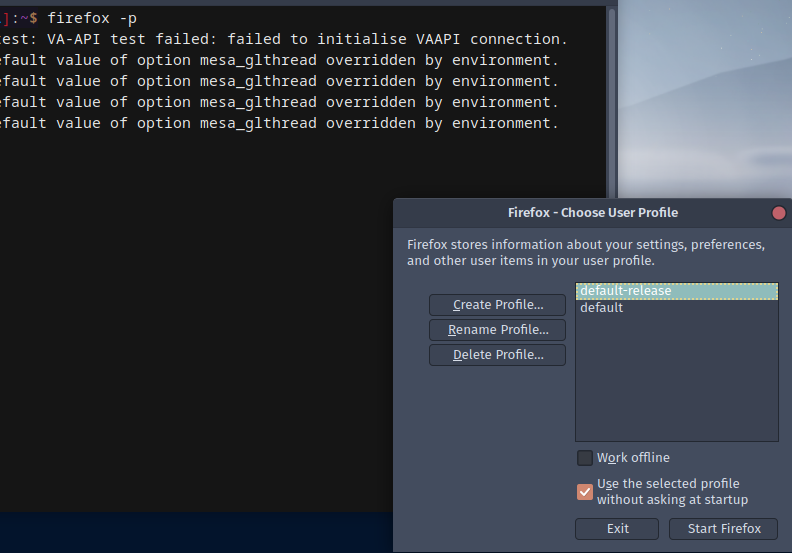Enable the Work offline checkbox
Viewport: 792px width, 553px height.
pos(584,458)
